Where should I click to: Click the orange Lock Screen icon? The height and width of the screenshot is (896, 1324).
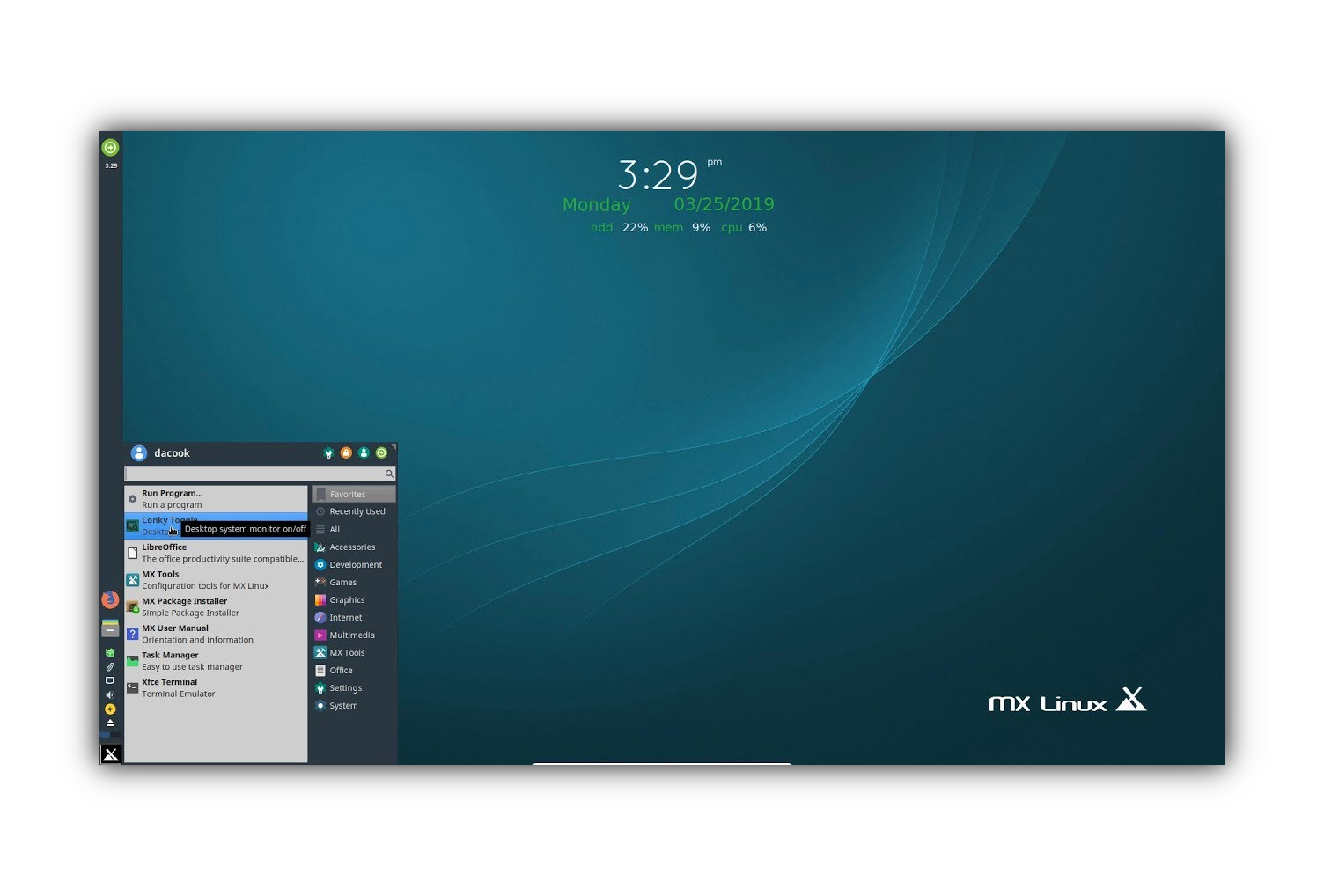(x=346, y=453)
